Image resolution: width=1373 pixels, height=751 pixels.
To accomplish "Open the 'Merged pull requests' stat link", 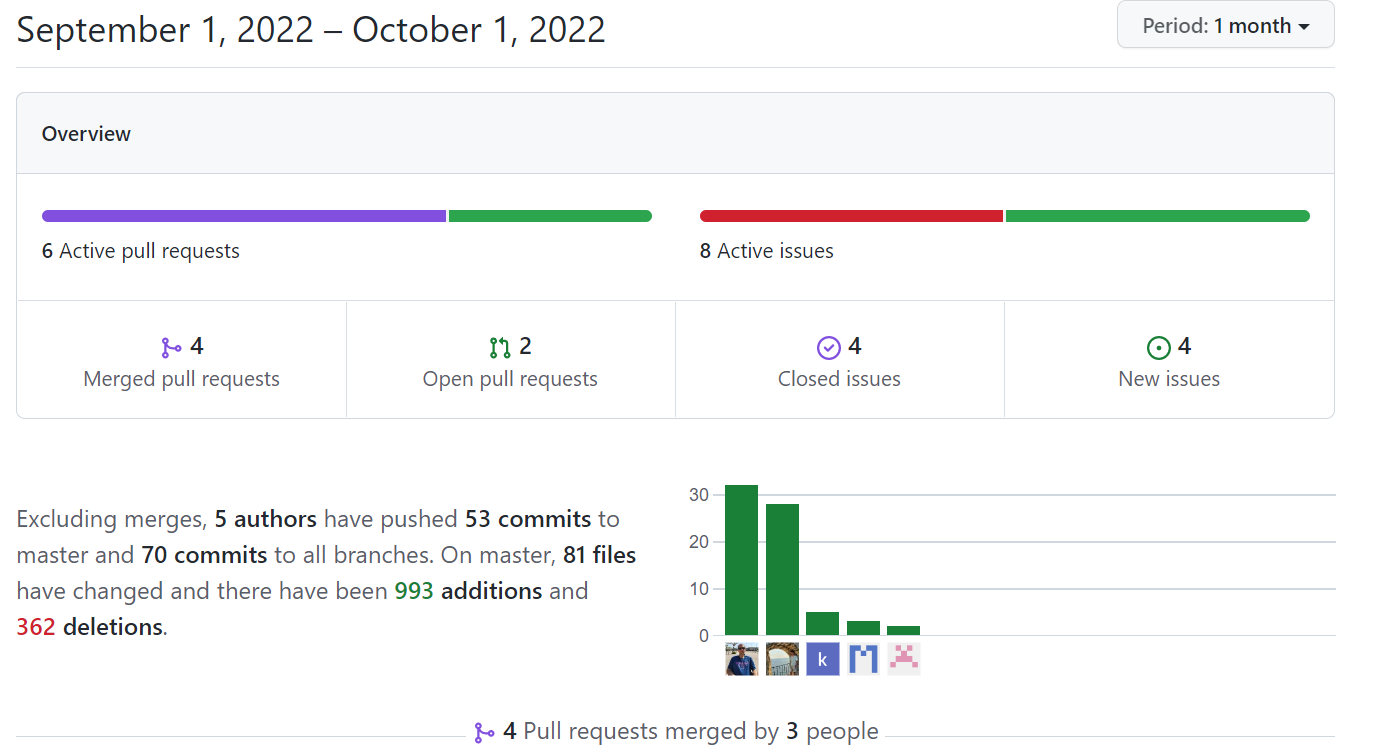I will (181, 379).
